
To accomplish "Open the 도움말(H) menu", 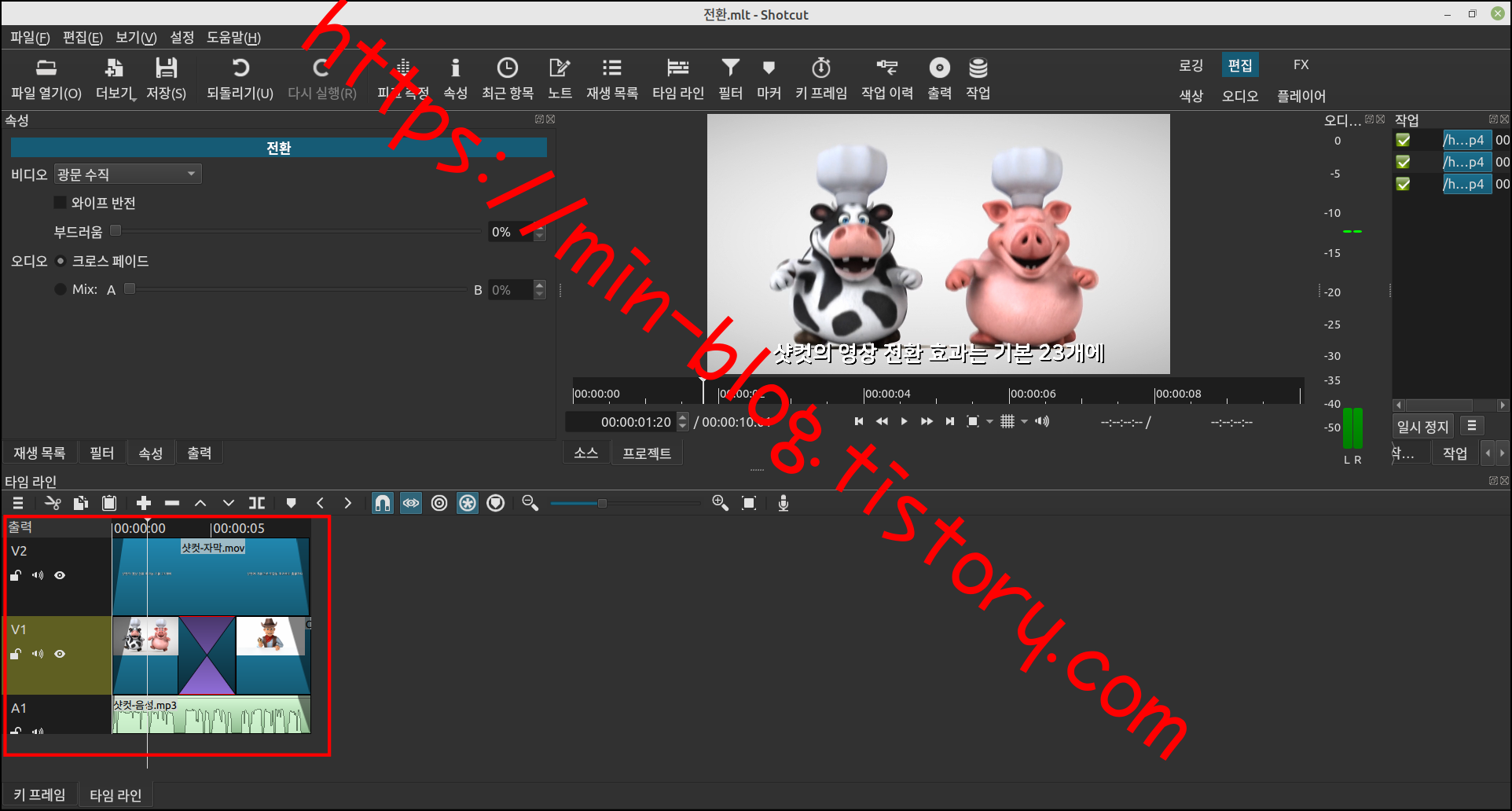I will pos(233,38).
